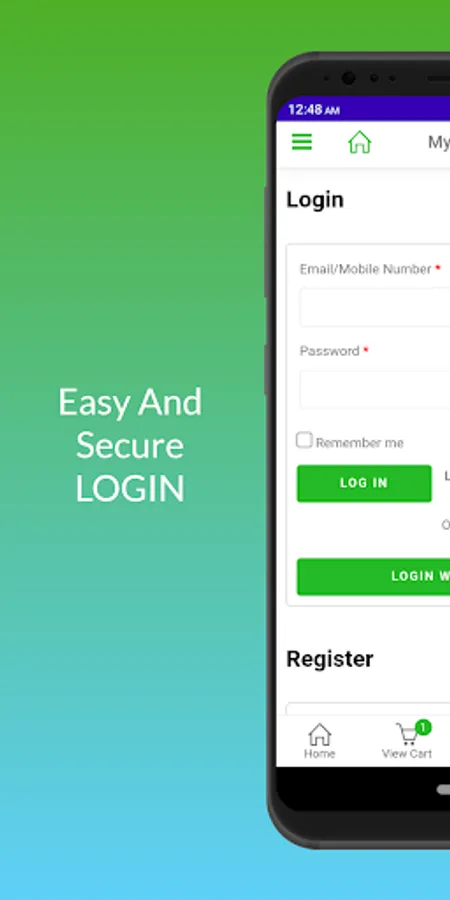Click the Register section heading

click(330, 659)
